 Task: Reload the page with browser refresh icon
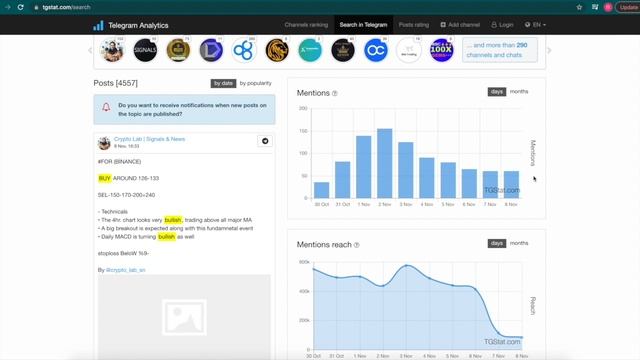click(x=20, y=7)
